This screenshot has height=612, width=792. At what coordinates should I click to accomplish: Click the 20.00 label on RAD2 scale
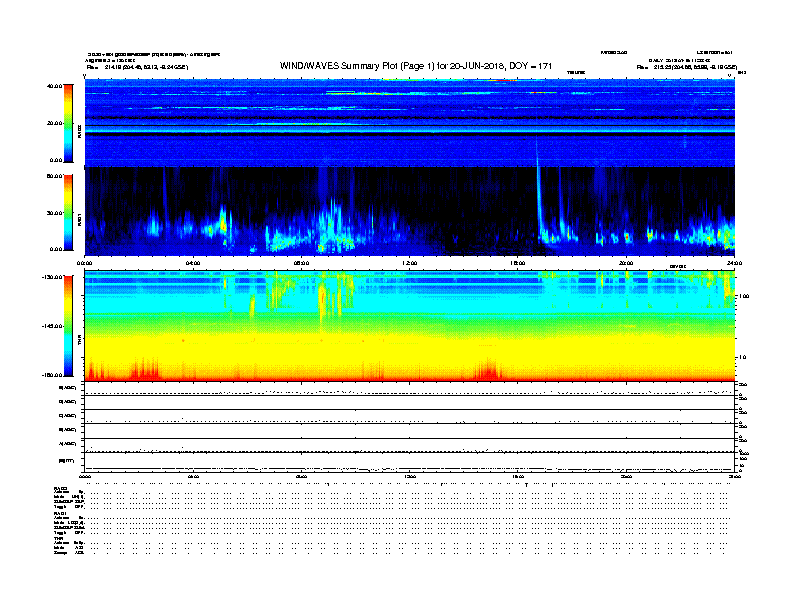tap(55, 123)
